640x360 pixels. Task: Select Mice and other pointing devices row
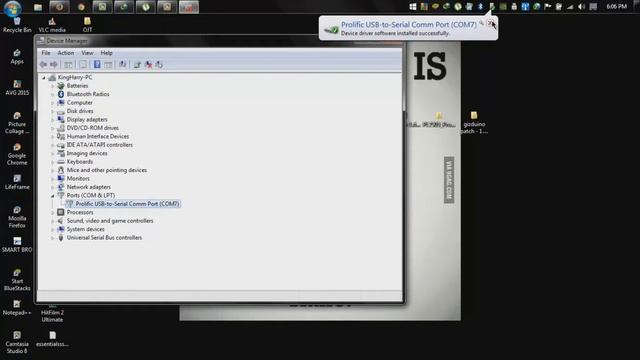pos(107,170)
